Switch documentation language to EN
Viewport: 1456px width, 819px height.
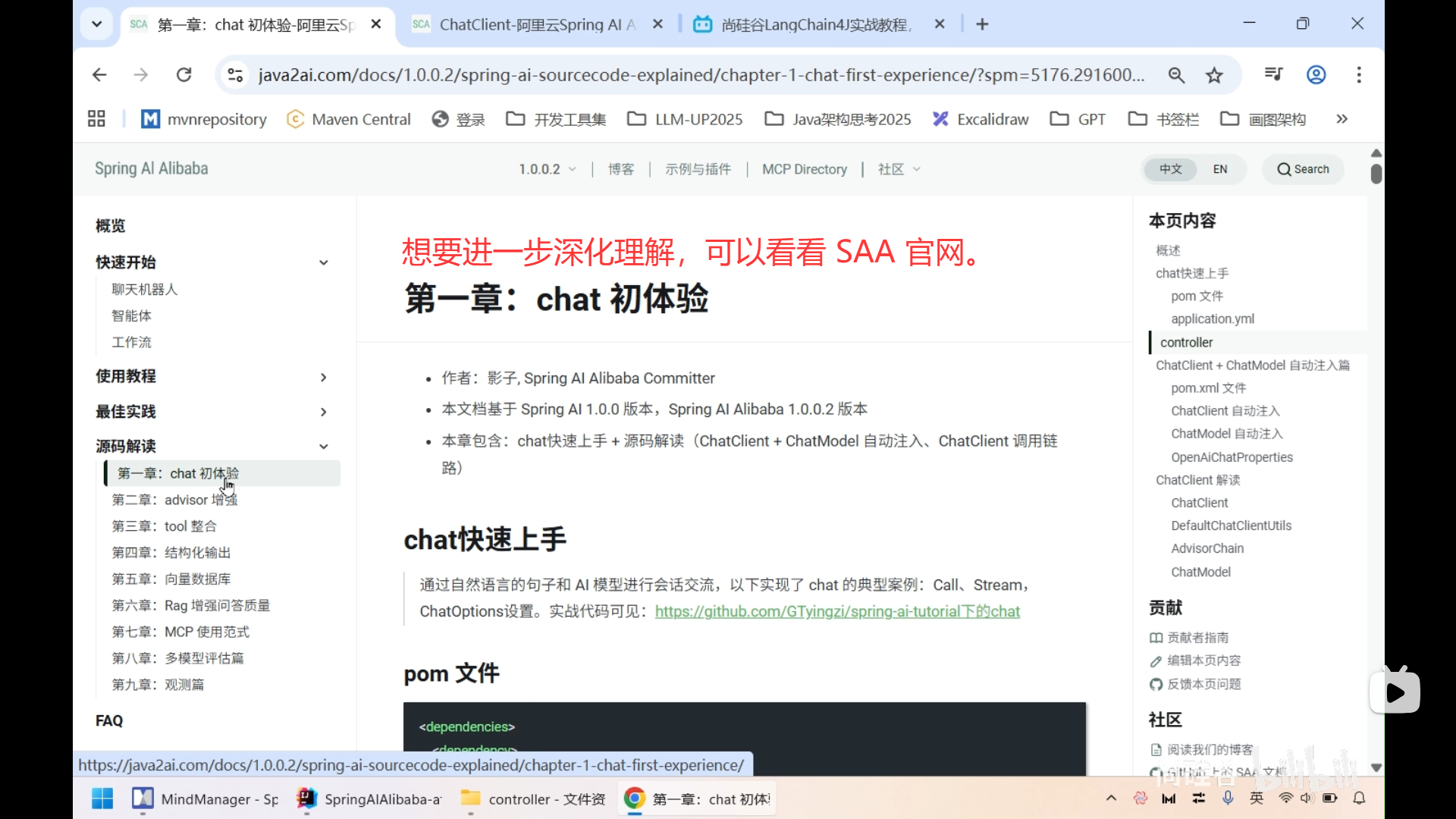(1220, 169)
